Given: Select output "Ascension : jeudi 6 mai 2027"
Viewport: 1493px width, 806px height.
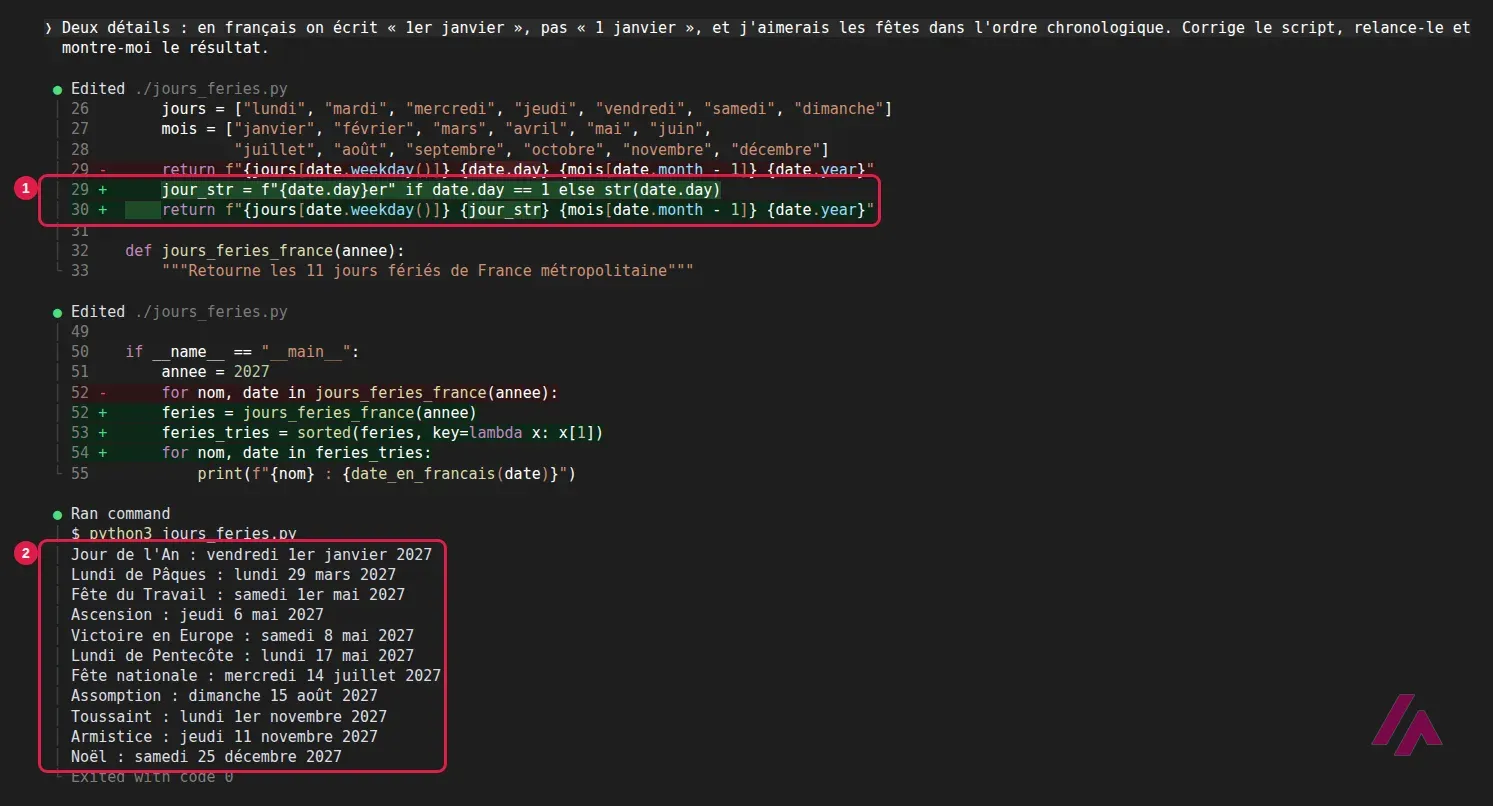Looking at the screenshot, I should pos(197,615).
